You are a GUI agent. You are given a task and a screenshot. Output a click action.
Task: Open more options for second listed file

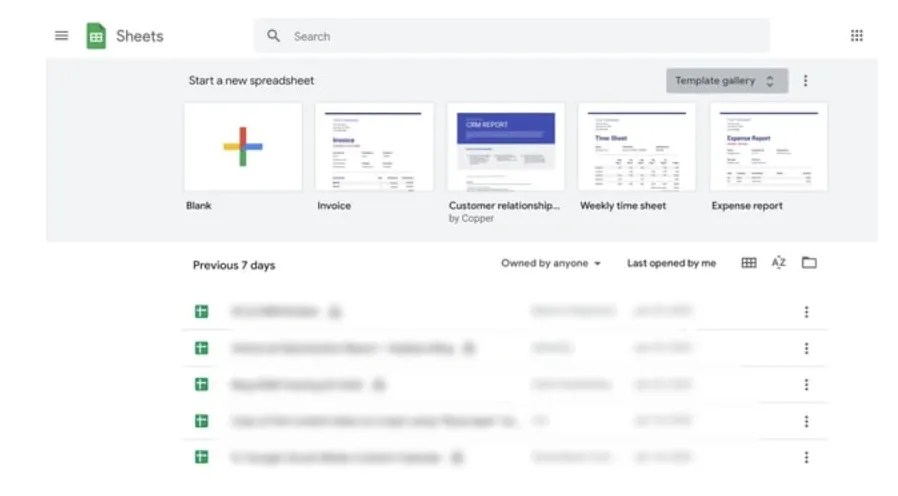pyautogui.click(x=806, y=349)
